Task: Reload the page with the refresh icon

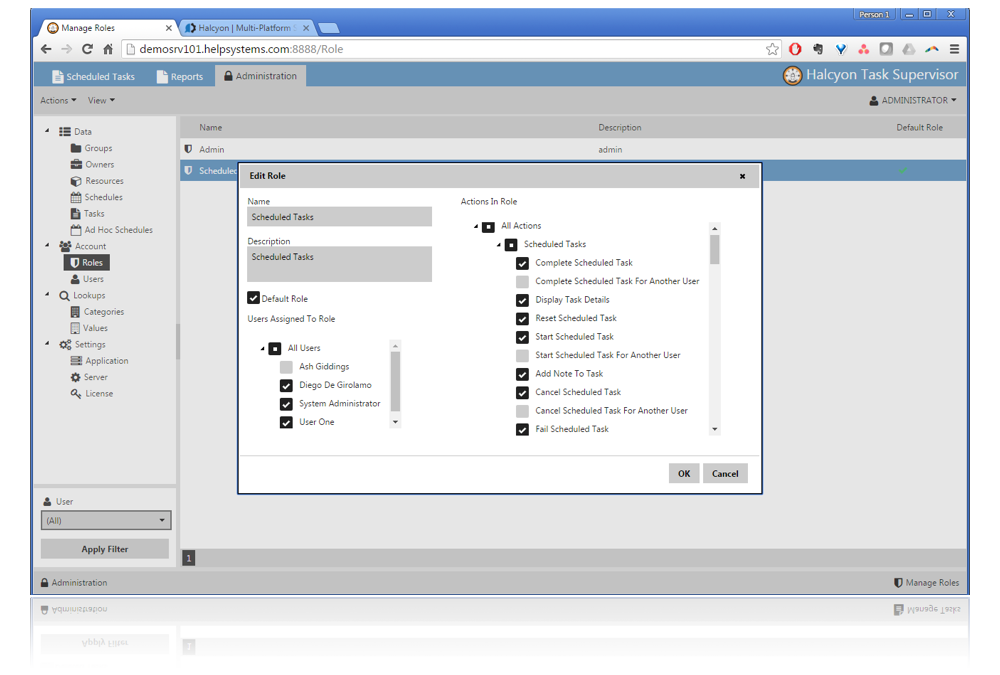Action: (x=87, y=49)
